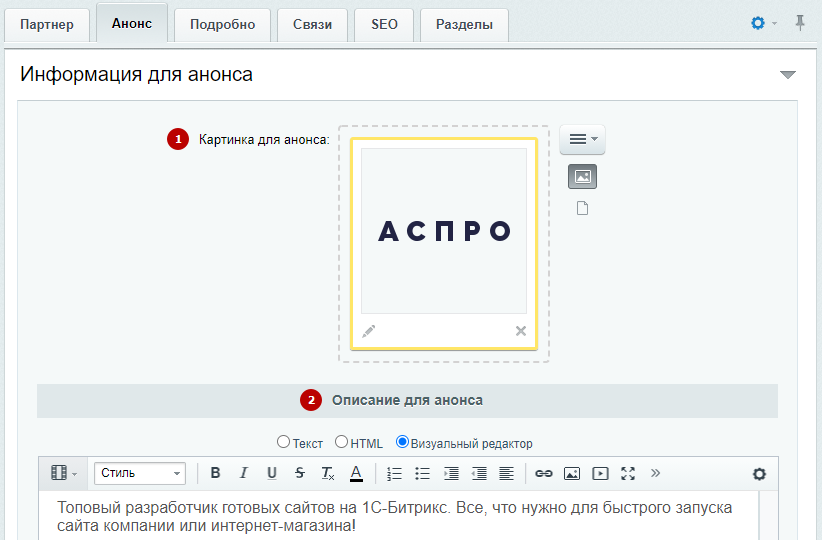Toggle underline formatting

click(x=272, y=473)
